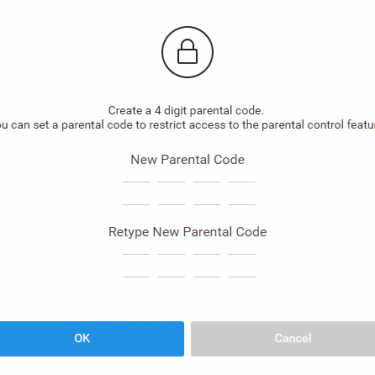The image size is (375, 375).
Task: Select the third digit field of New Parental Code
Action: pos(207,193)
